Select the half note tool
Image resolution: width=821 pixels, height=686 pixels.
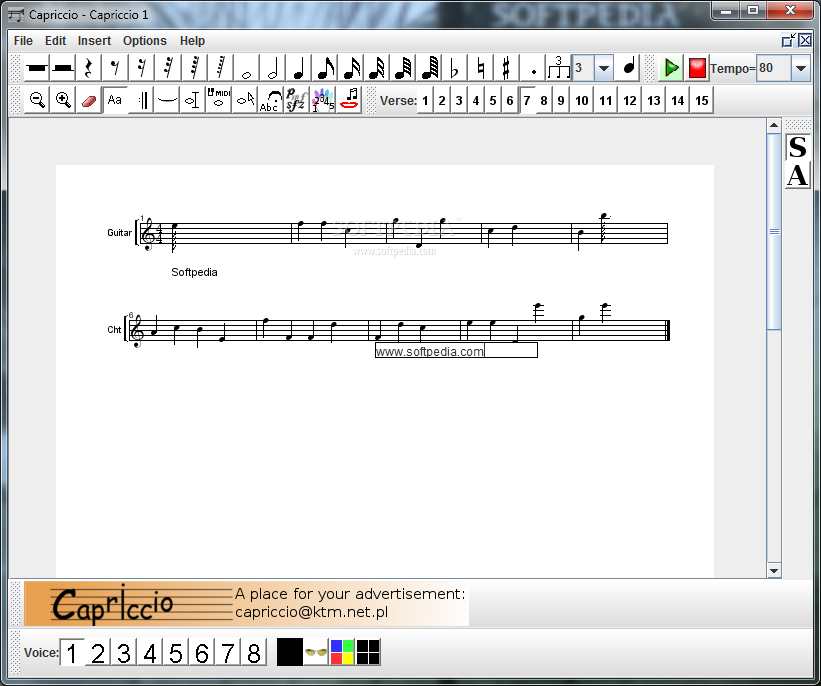(x=272, y=68)
